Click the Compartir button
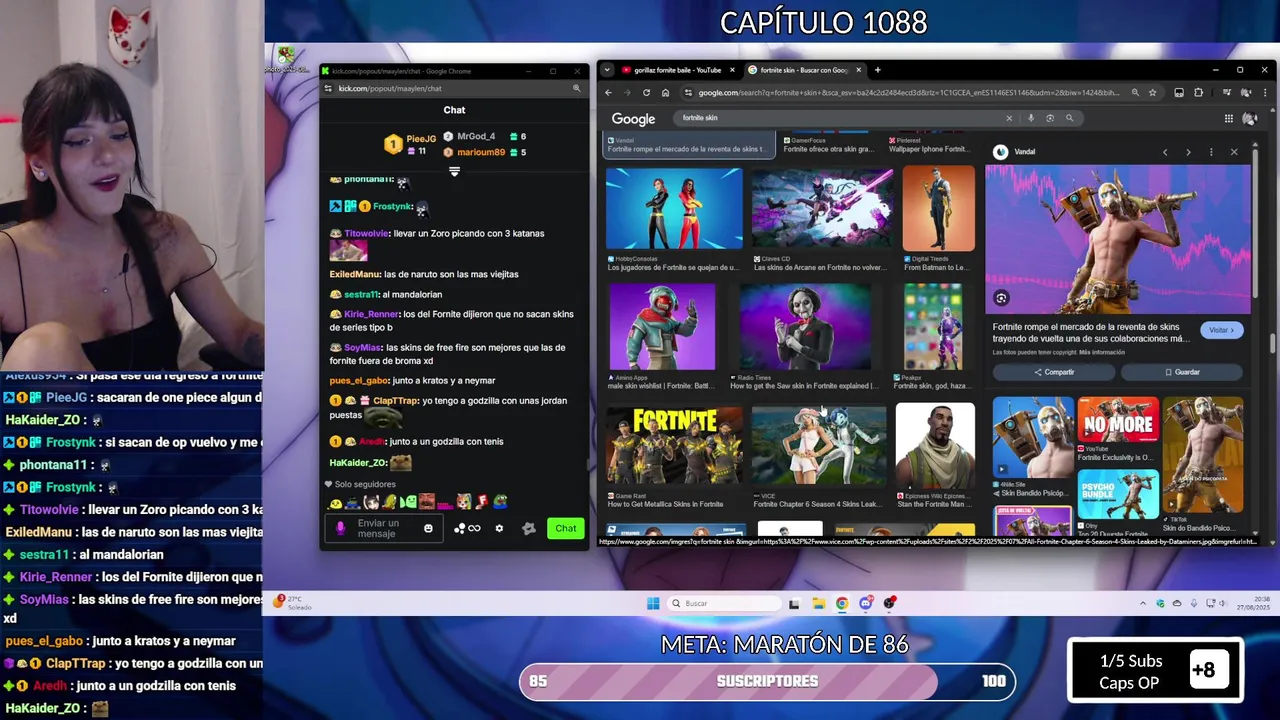The height and width of the screenshot is (720, 1280). point(1054,372)
